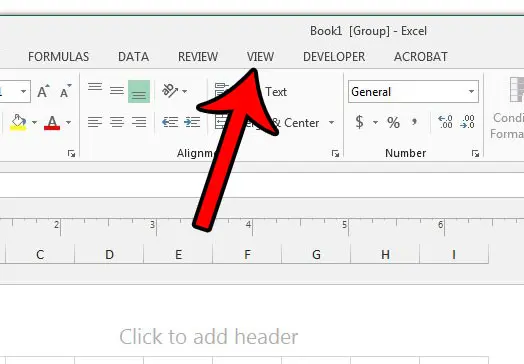
Task: Switch to the FORMULAS tab
Action: [x=58, y=57]
